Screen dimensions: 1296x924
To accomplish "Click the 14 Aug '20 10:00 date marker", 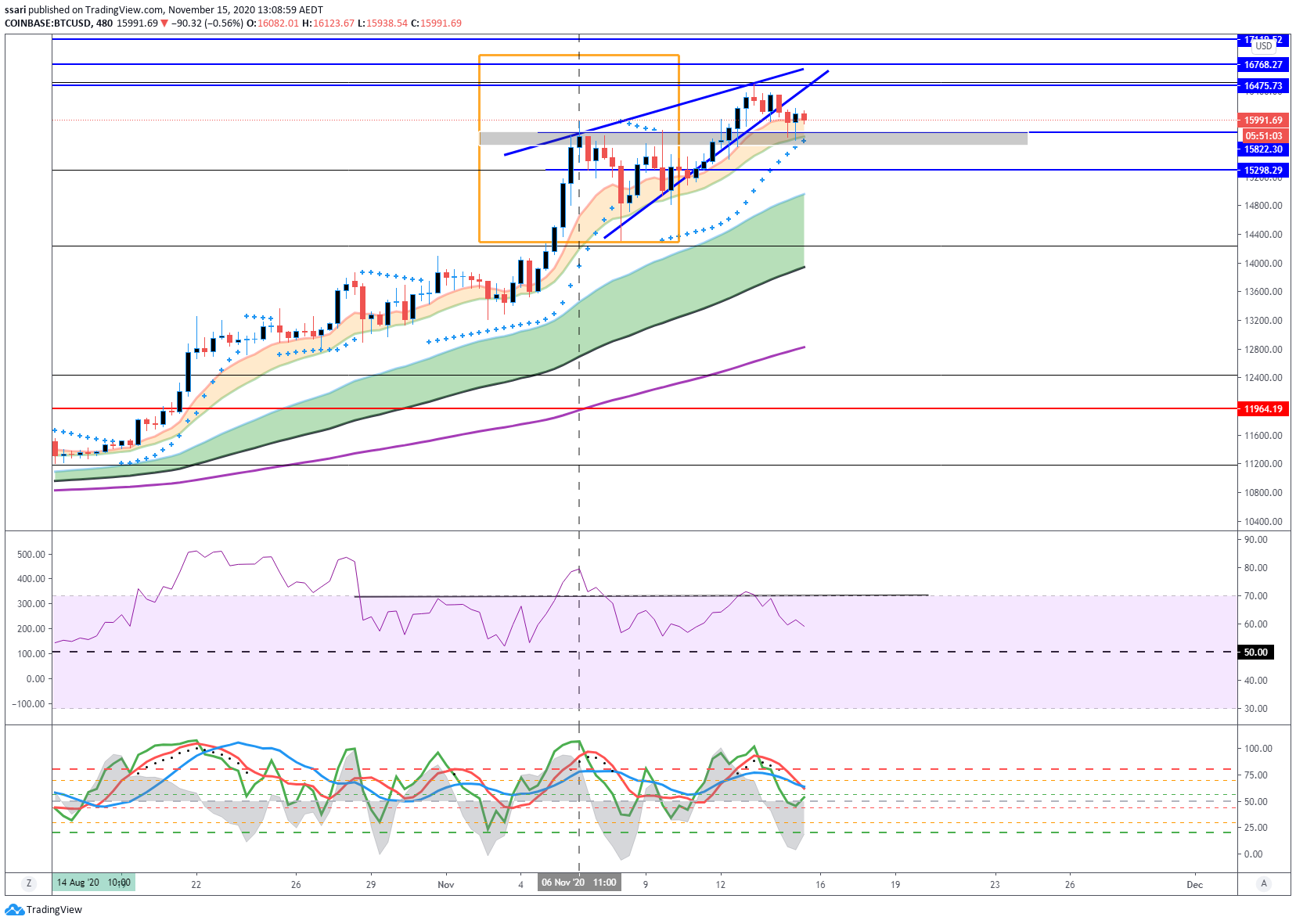I will (x=94, y=883).
